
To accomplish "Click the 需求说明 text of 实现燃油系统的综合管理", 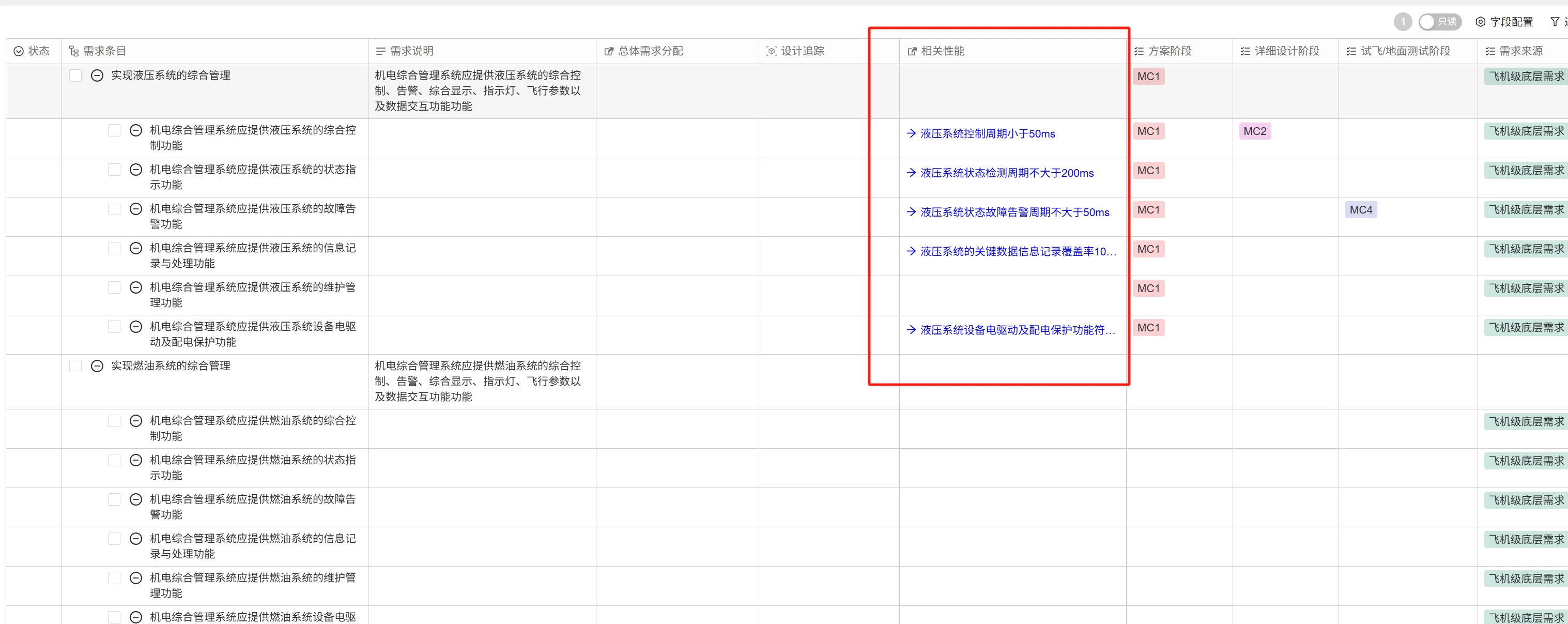I will [x=478, y=381].
